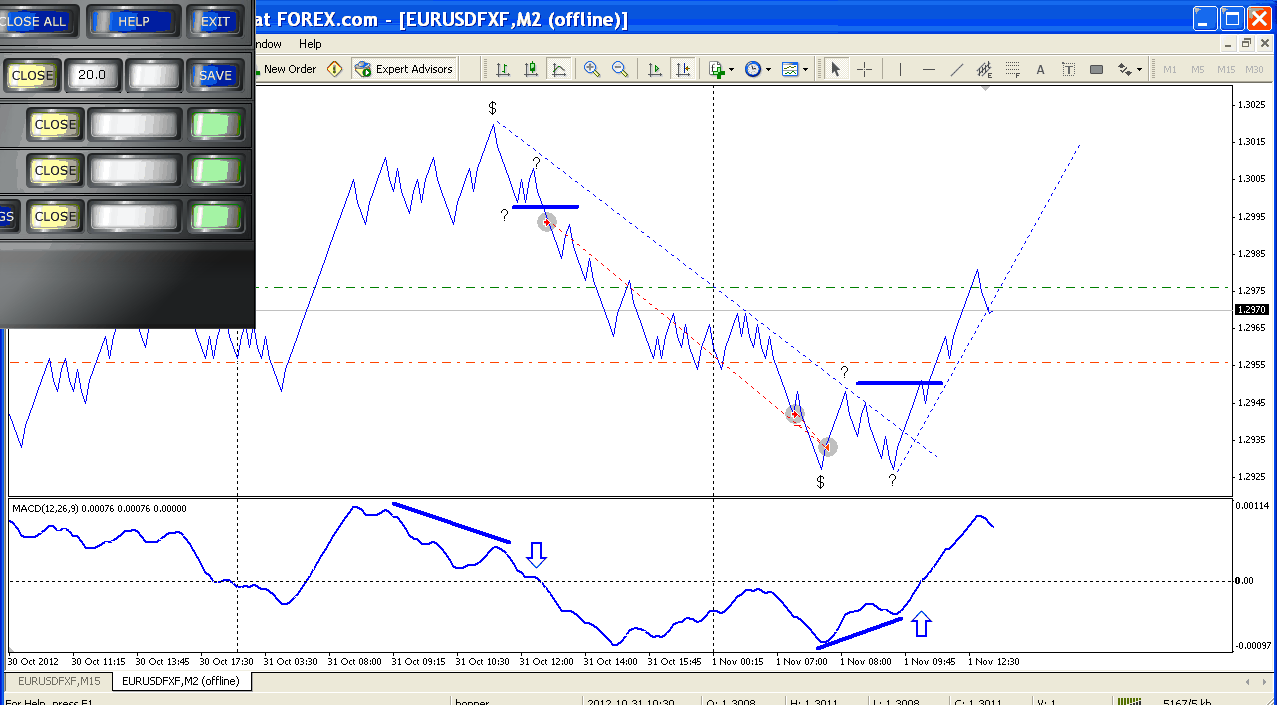Zoom in on the chart
Viewport: 1278px width, 717px height.
click(592, 69)
